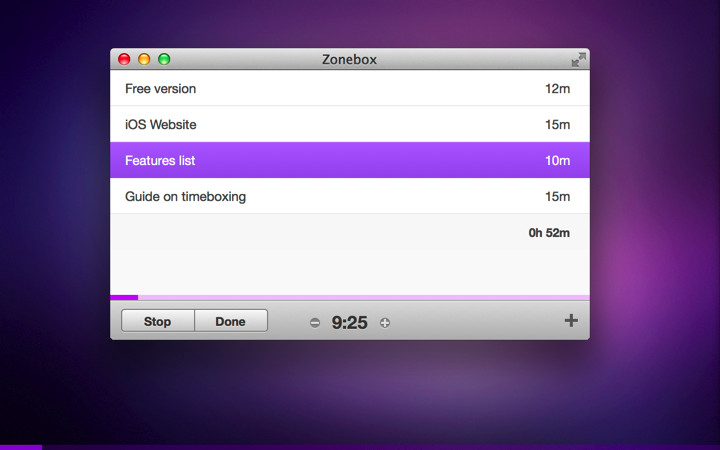The image size is (720, 450).
Task: Mark the current task as Done
Action: coord(231,321)
